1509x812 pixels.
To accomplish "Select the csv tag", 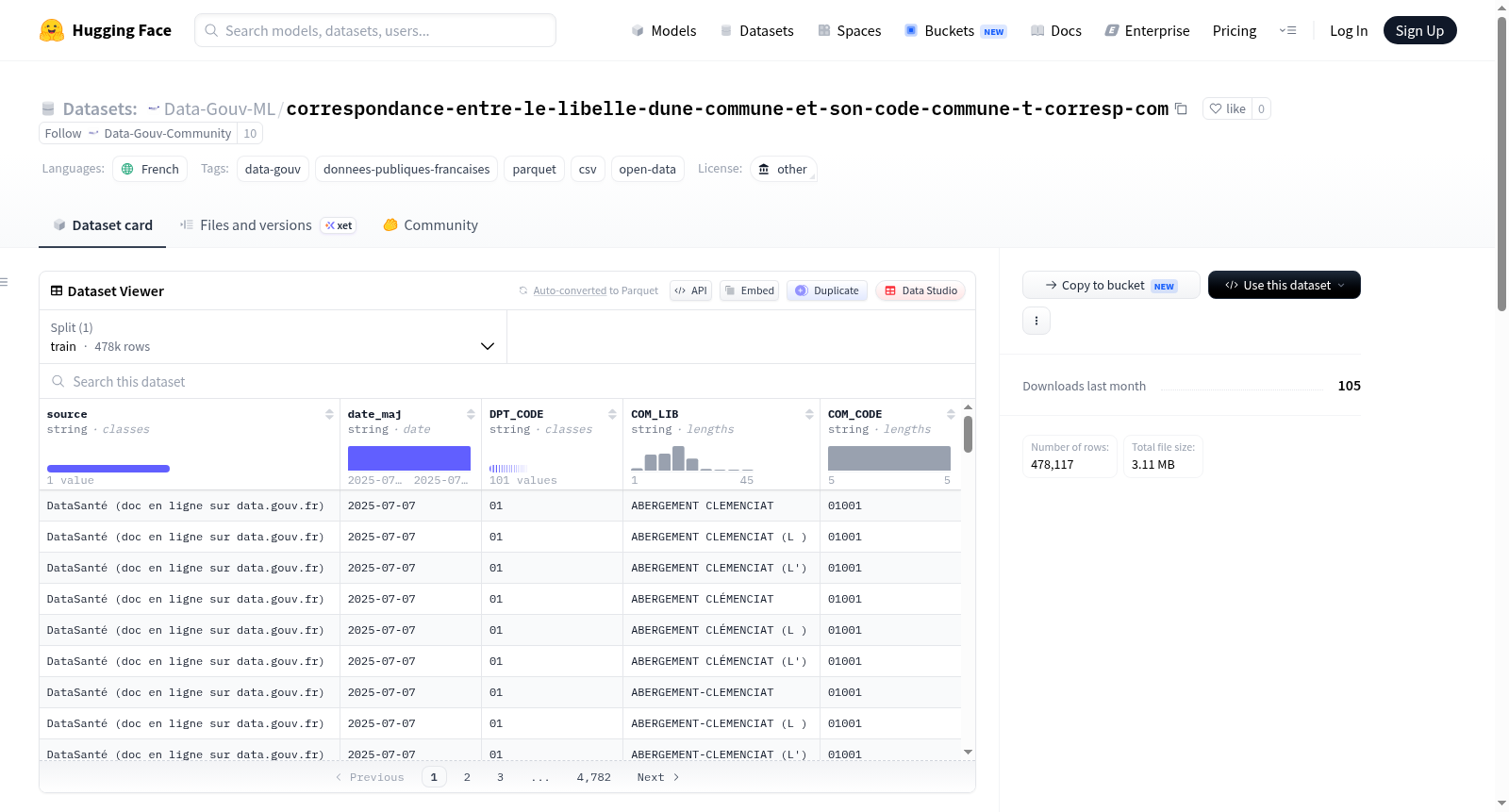I will tap(588, 169).
